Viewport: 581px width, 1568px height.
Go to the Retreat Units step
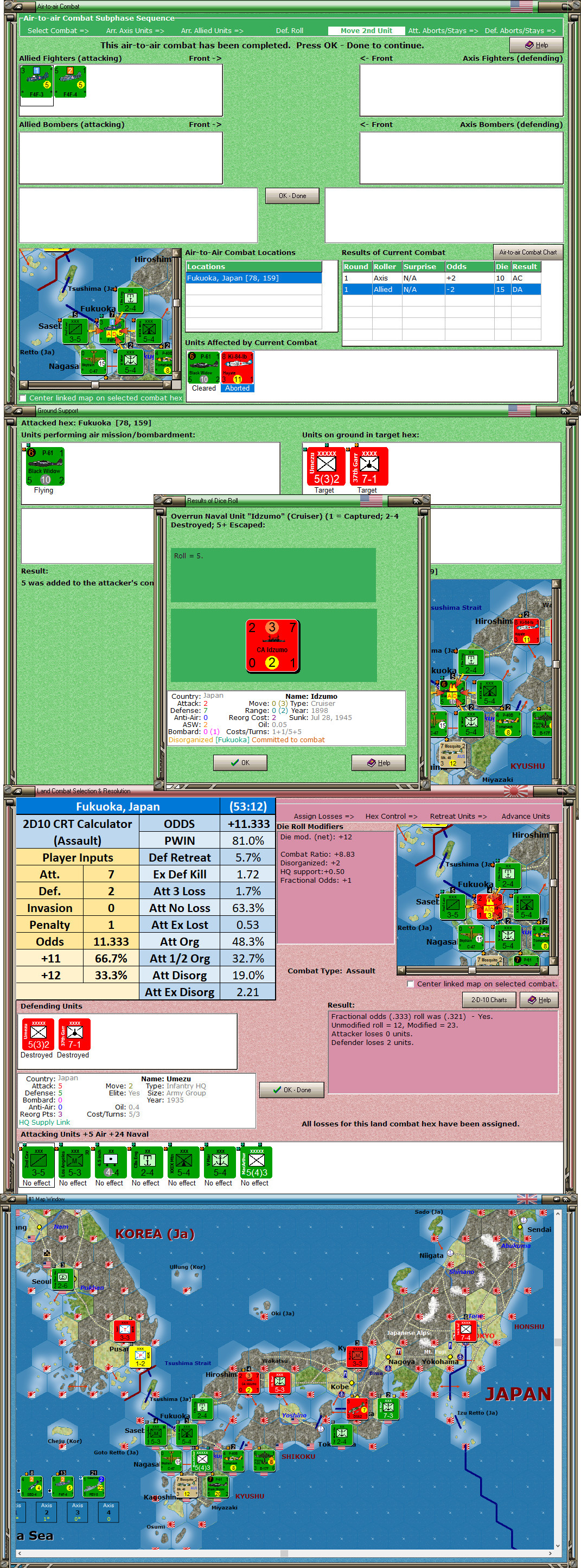[458, 816]
